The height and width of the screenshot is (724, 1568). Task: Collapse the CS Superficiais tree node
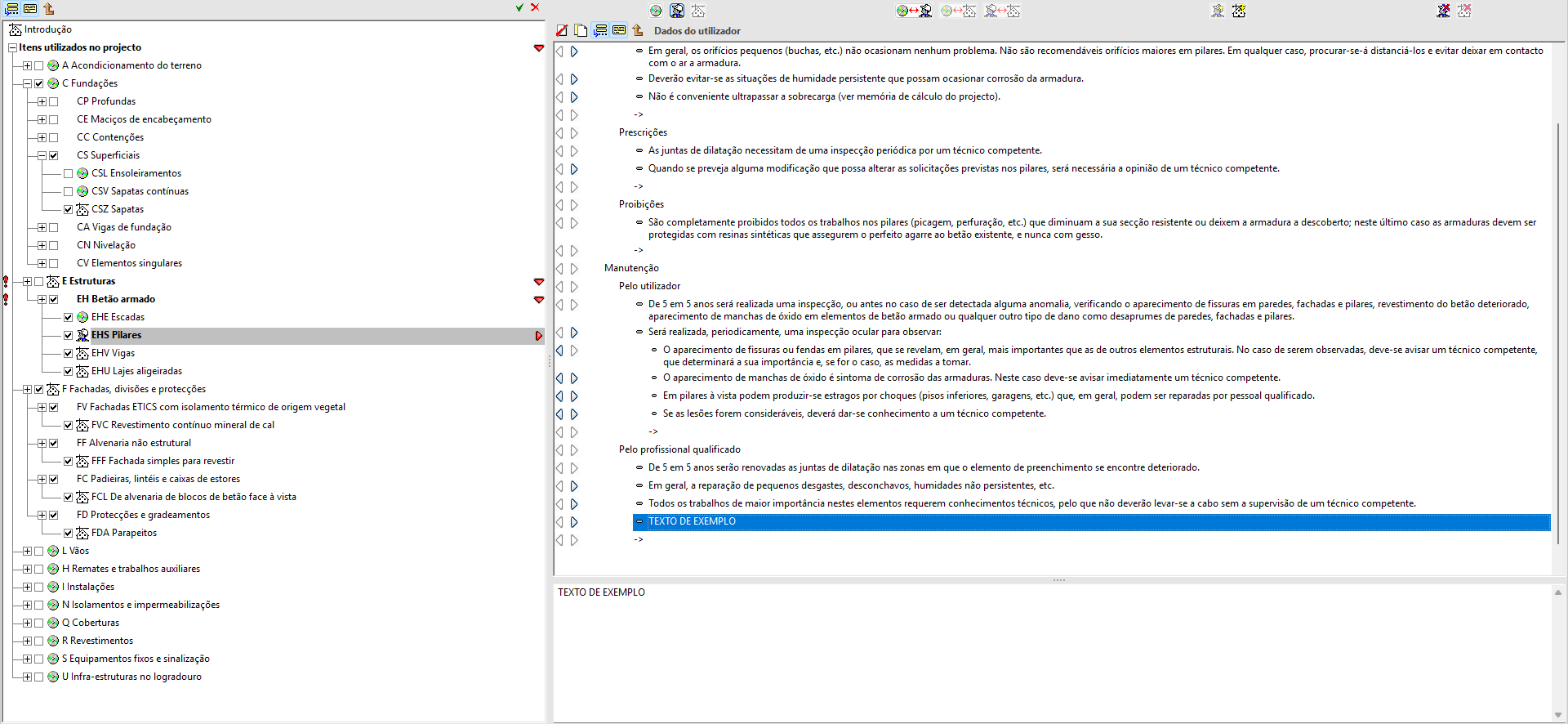pos(42,155)
